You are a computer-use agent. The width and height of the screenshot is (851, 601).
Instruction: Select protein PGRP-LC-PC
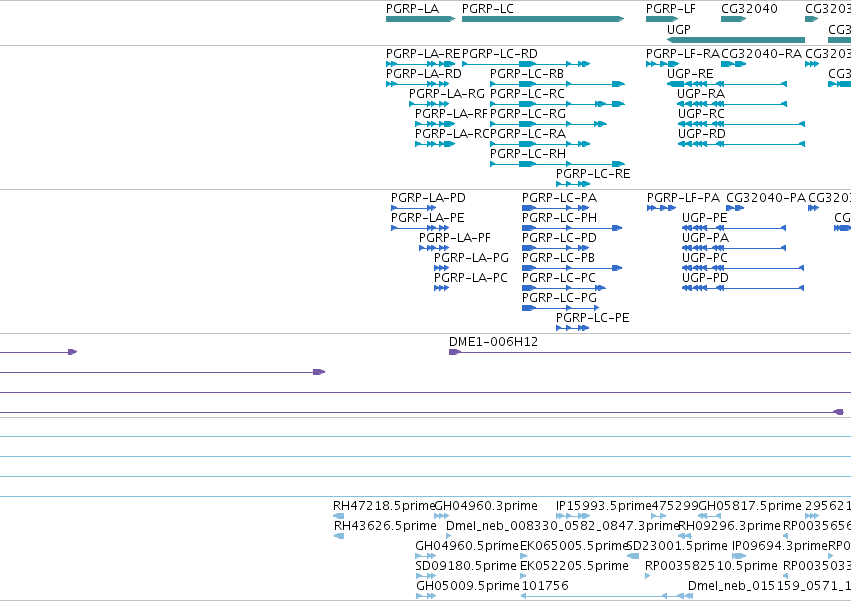point(564,288)
